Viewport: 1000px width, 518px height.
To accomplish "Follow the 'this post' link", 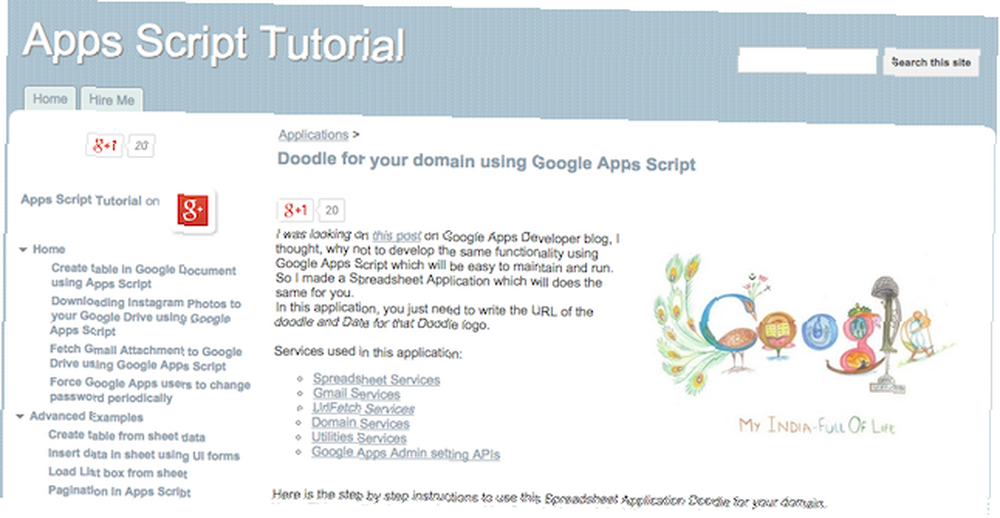I will (x=397, y=236).
